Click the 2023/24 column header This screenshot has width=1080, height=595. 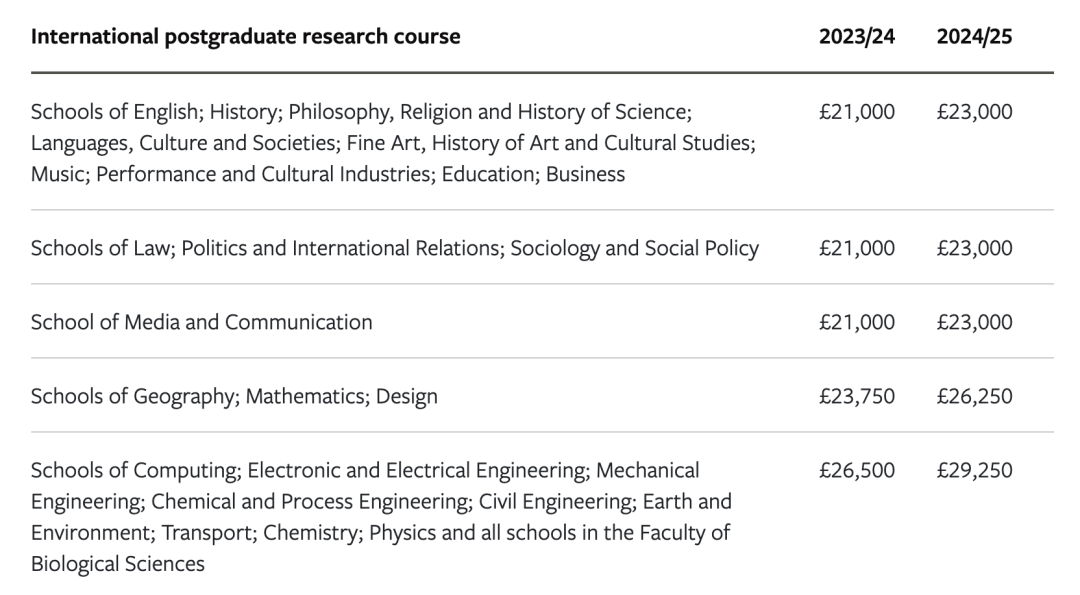(857, 37)
